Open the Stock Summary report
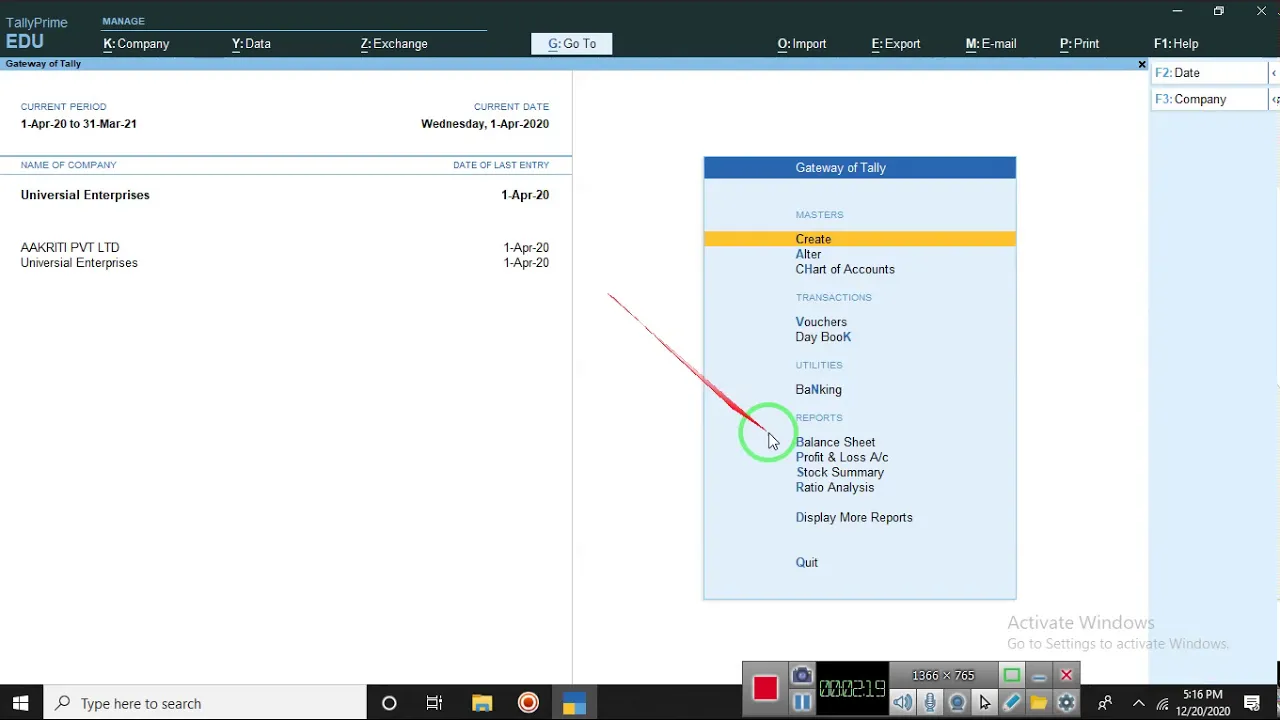The image size is (1280, 720). 840,472
